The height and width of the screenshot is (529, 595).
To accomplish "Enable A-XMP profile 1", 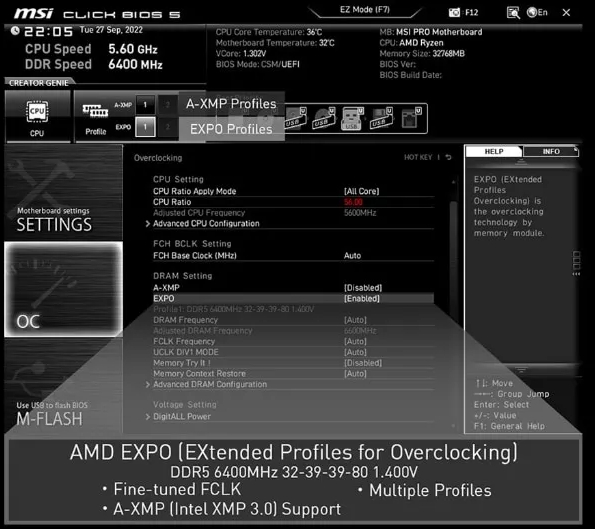I will point(145,105).
